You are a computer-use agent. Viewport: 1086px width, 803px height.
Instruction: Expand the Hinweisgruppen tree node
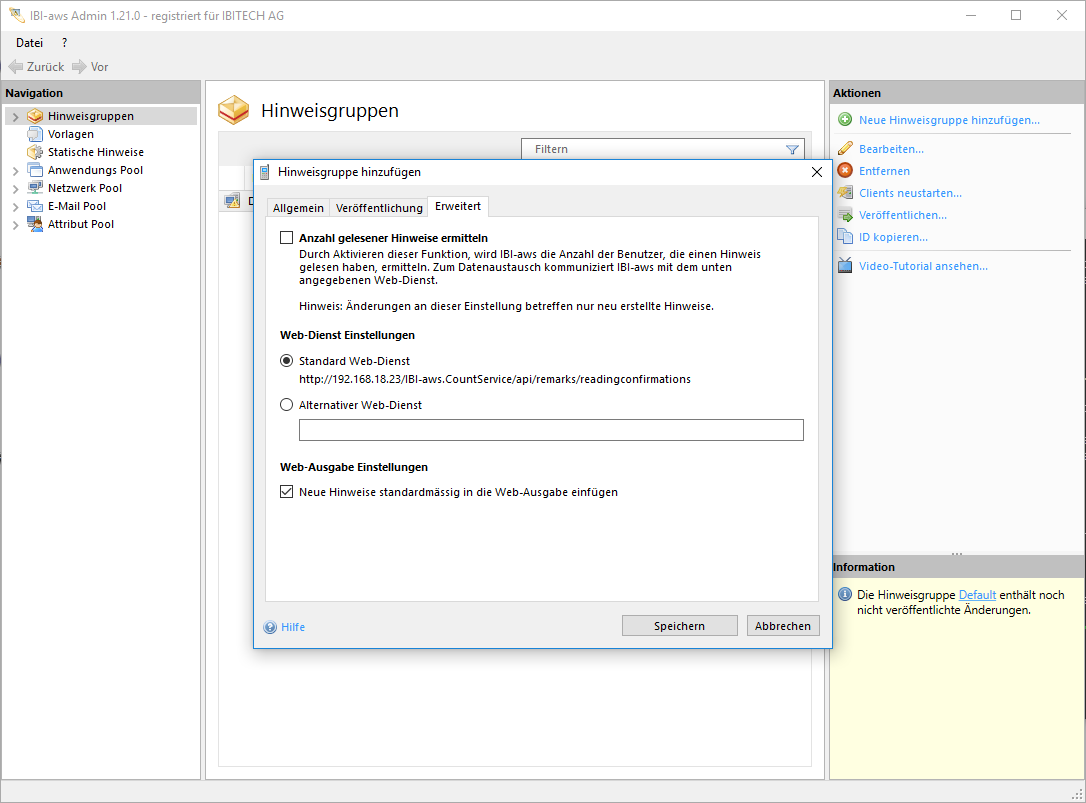pos(15,117)
